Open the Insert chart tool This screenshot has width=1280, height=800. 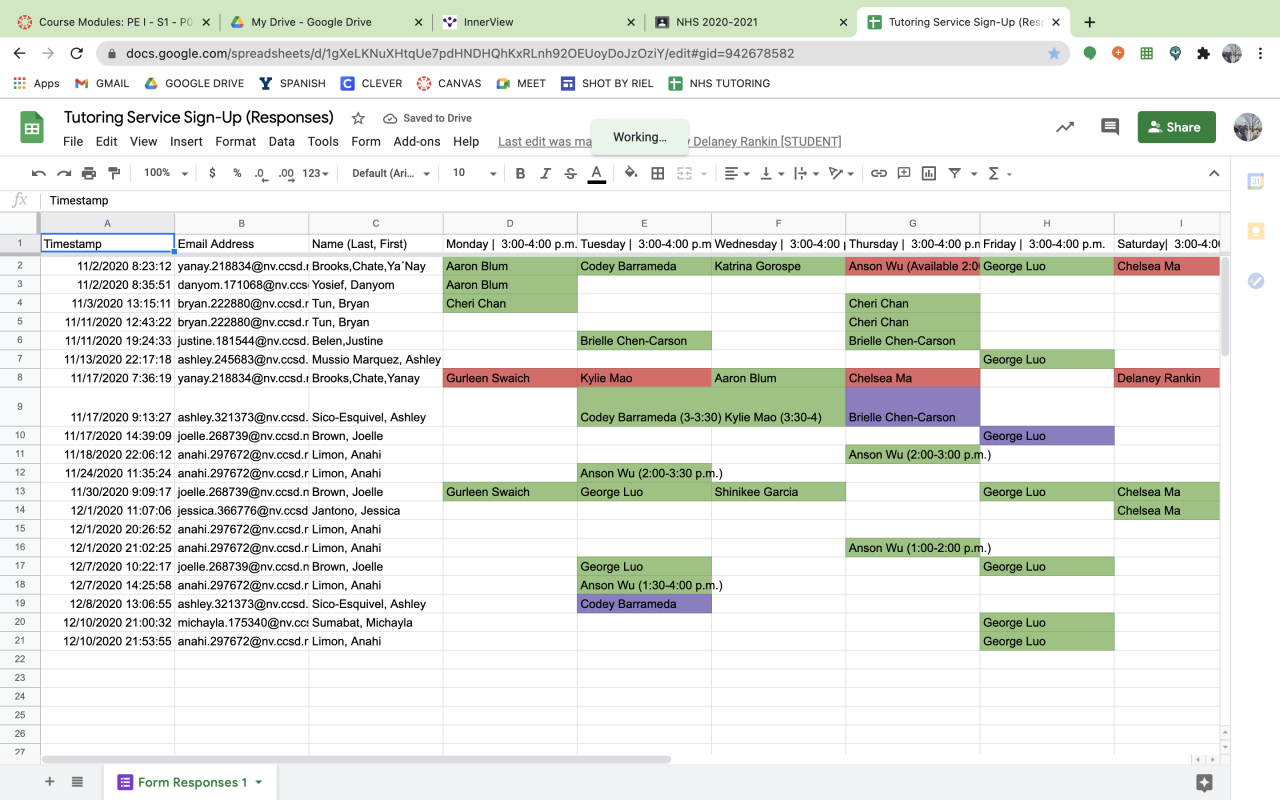click(929, 173)
